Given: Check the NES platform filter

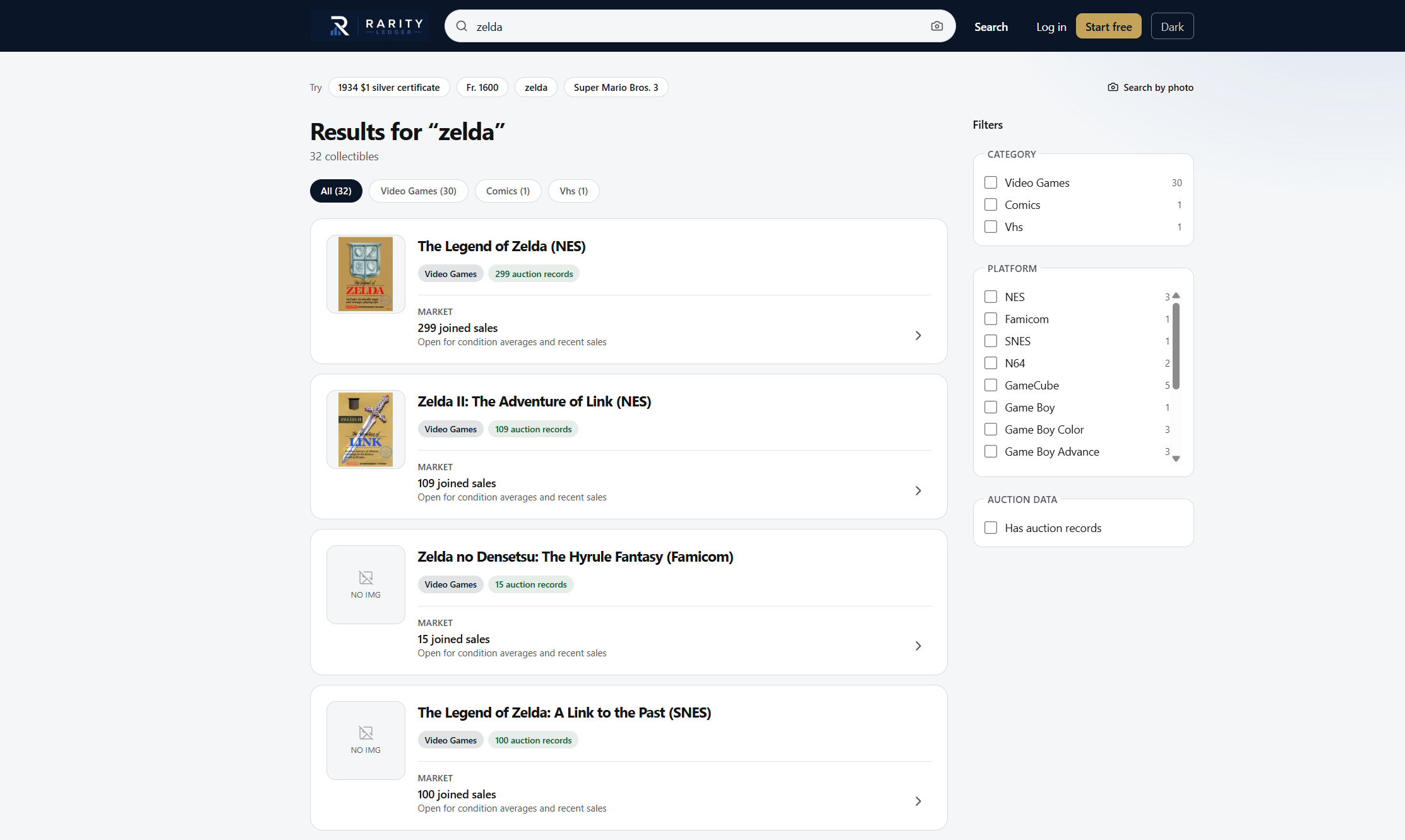Looking at the screenshot, I should click(x=991, y=297).
